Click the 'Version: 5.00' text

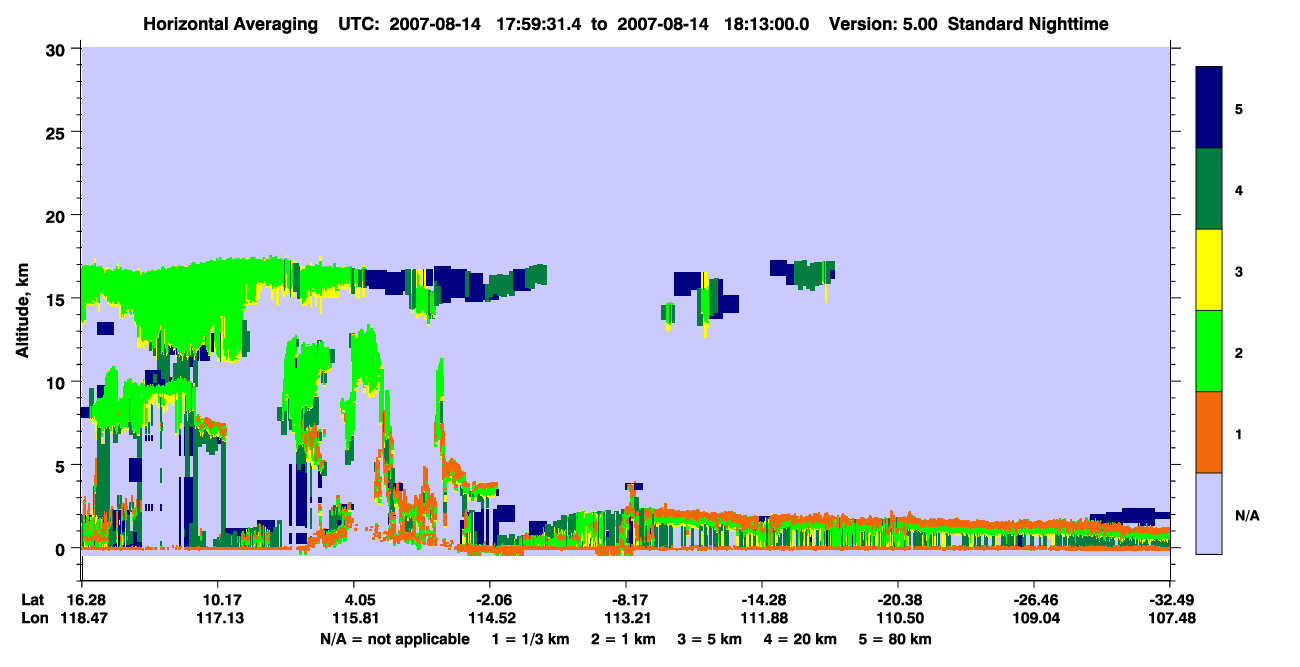pos(883,24)
